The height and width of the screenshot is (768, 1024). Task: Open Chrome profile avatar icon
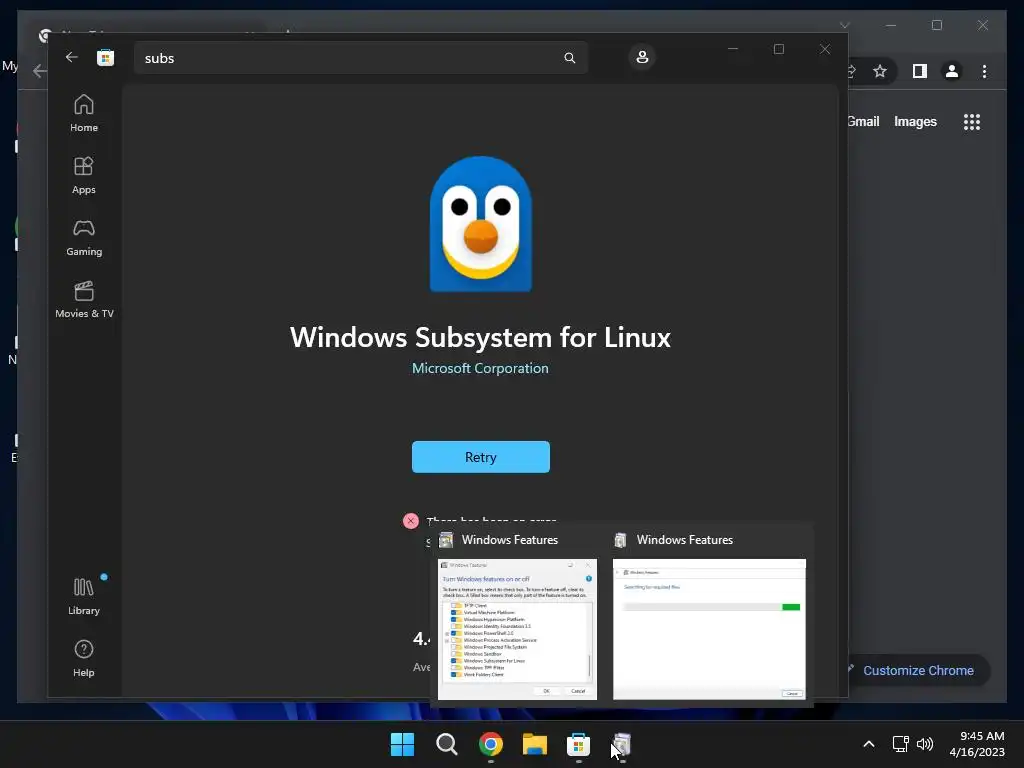click(952, 71)
